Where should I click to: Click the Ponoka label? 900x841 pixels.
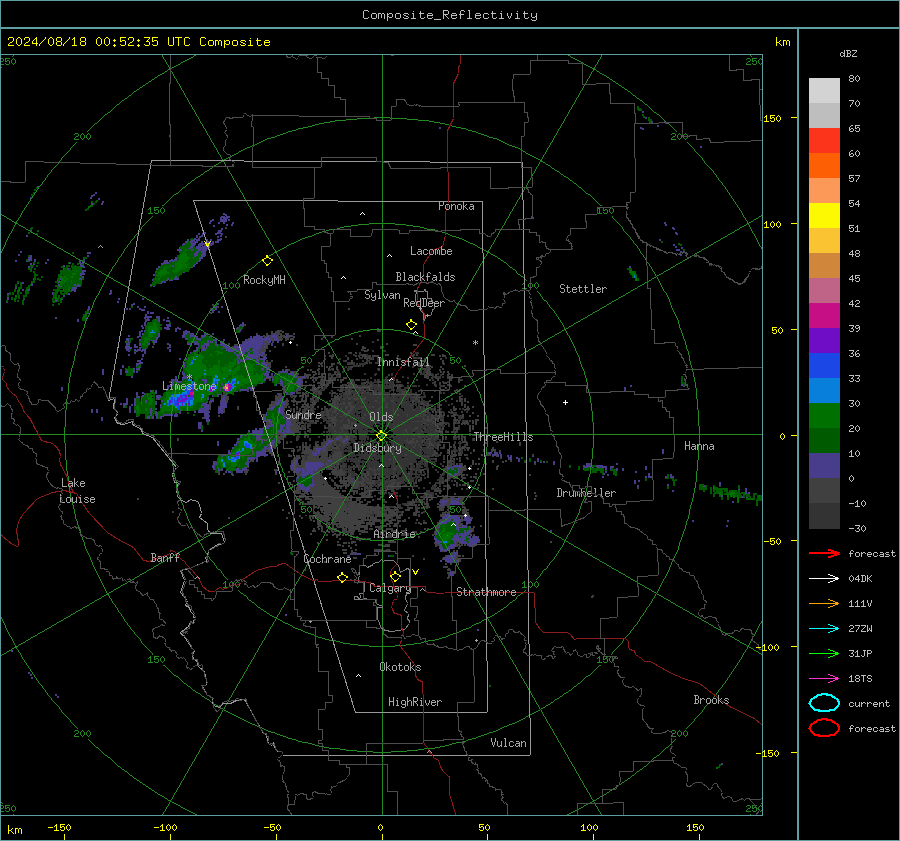point(456,206)
